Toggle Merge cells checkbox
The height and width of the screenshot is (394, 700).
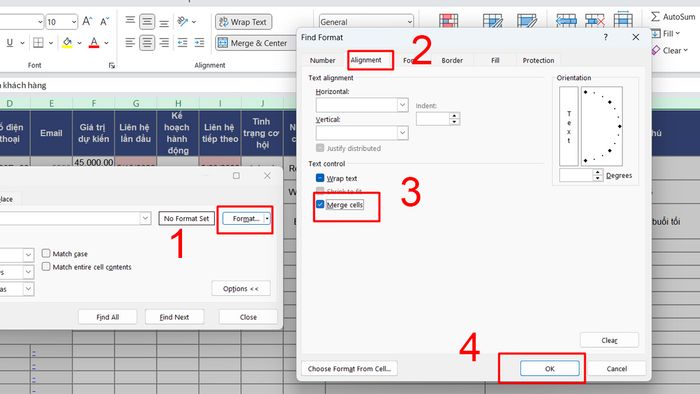click(x=320, y=204)
